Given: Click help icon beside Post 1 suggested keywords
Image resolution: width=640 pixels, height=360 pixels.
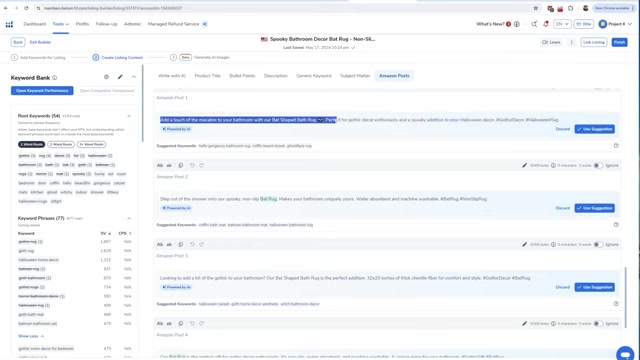Looking at the screenshot, I should pos(616,146).
